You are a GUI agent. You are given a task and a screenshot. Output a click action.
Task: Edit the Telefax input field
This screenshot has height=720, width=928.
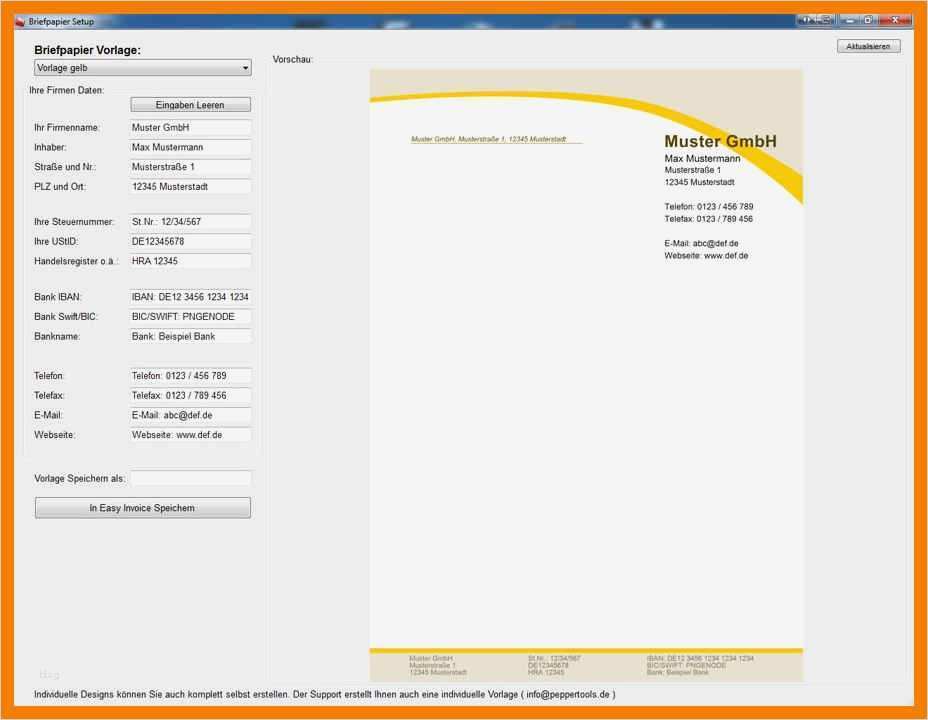[x=190, y=395]
